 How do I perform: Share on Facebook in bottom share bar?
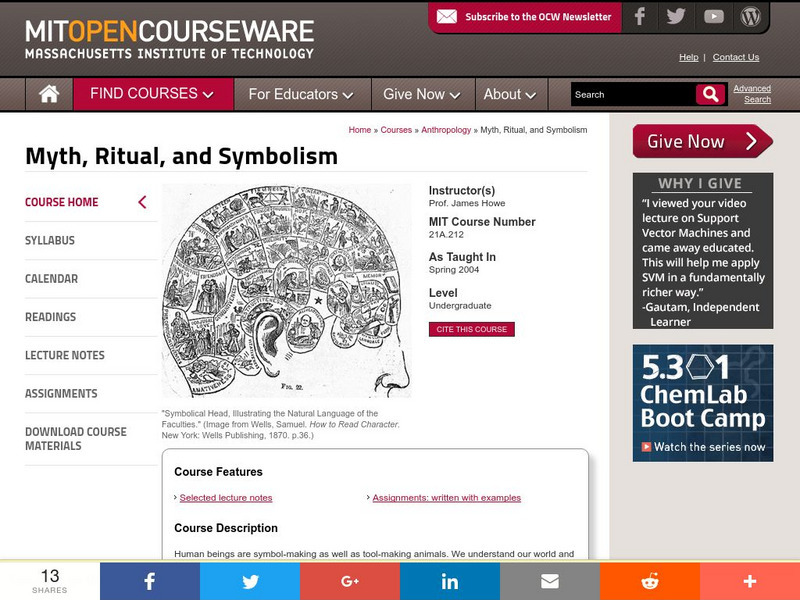coord(149,581)
